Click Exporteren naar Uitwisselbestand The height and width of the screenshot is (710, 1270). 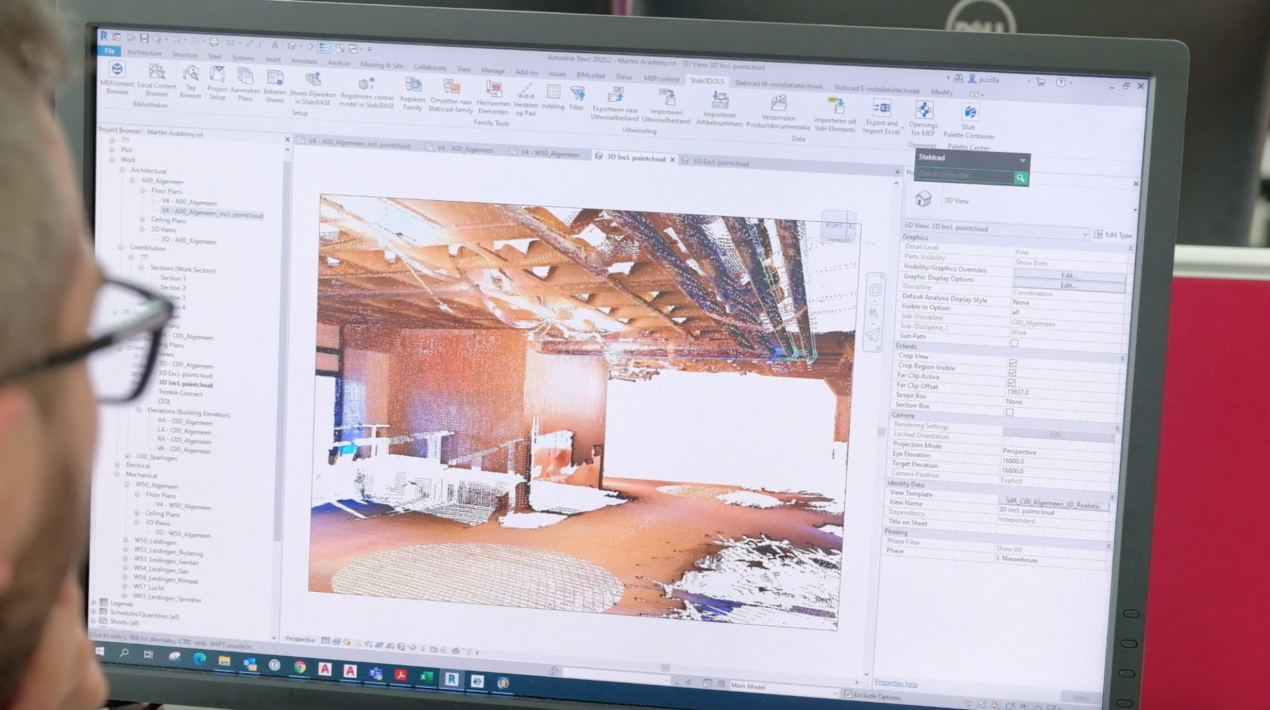(x=615, y=103)
